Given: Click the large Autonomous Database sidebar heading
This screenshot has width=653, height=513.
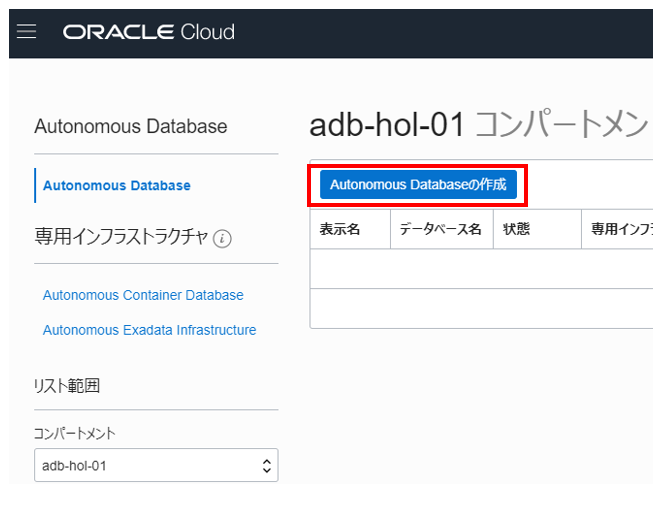Looking at the screenshot, I should (131, 127).
